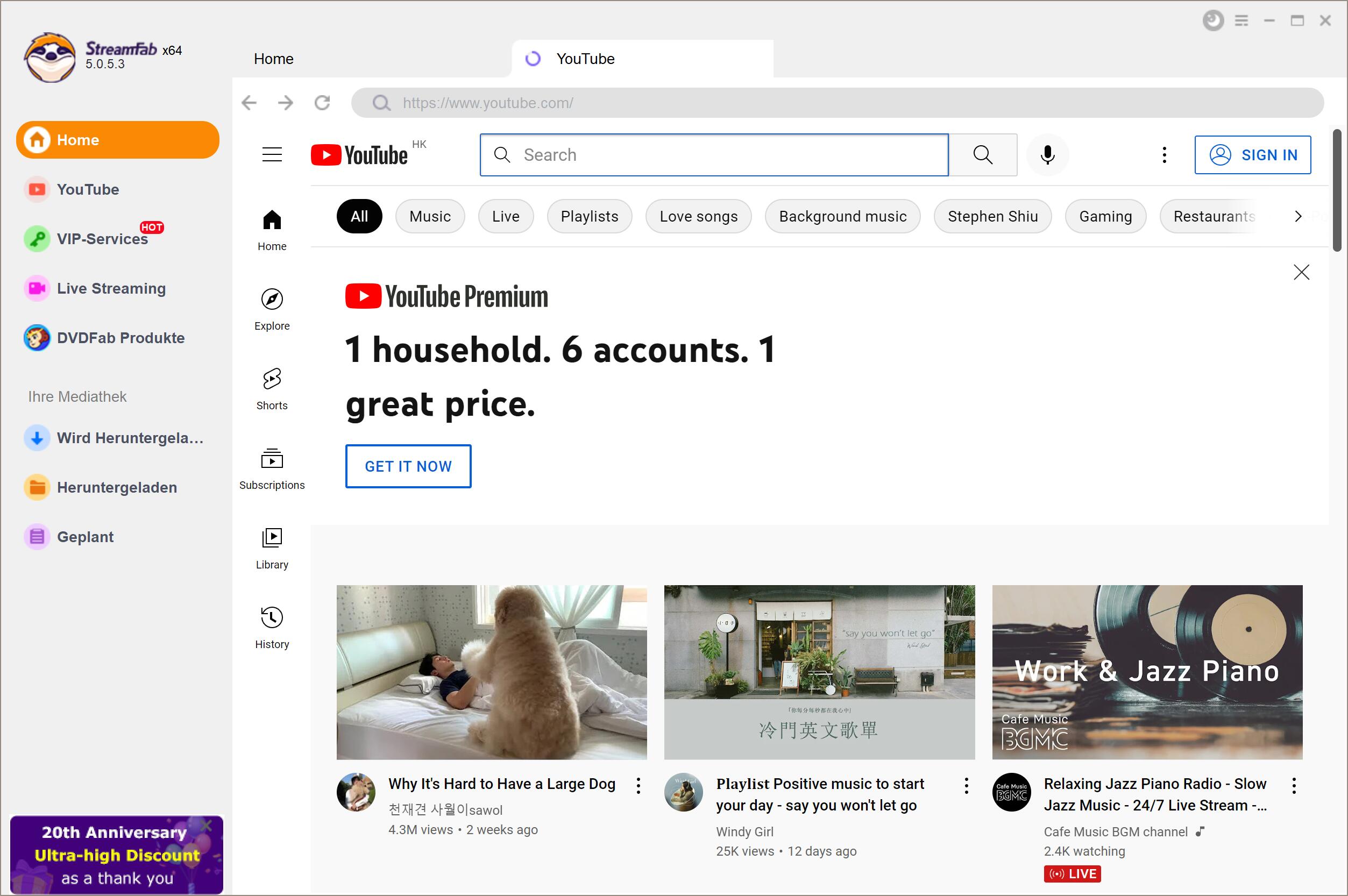Image resolution: width=1348 pixels, height=896 pixels.
Task: Click GET IT NOW button for Premium
Action: pyautogui.click(x=408, y=465)
